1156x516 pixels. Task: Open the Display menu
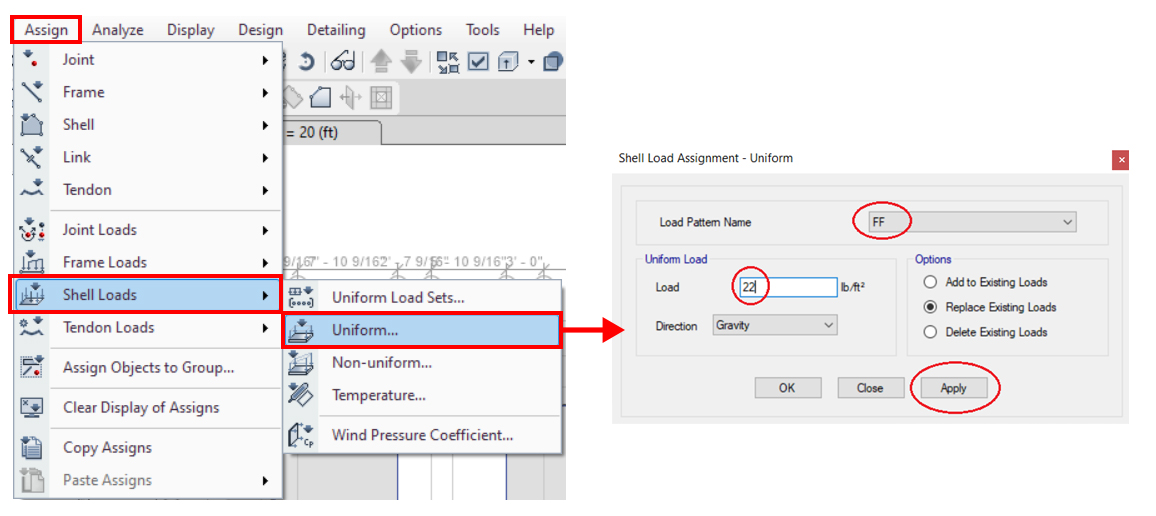point(190,30)
